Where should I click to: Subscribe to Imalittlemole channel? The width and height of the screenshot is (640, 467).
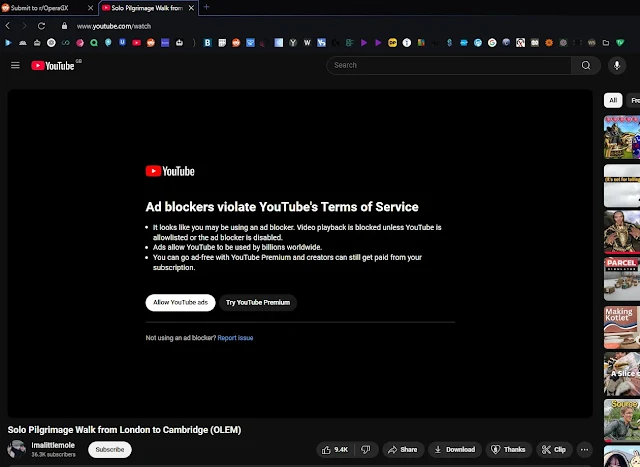point(110,449)
